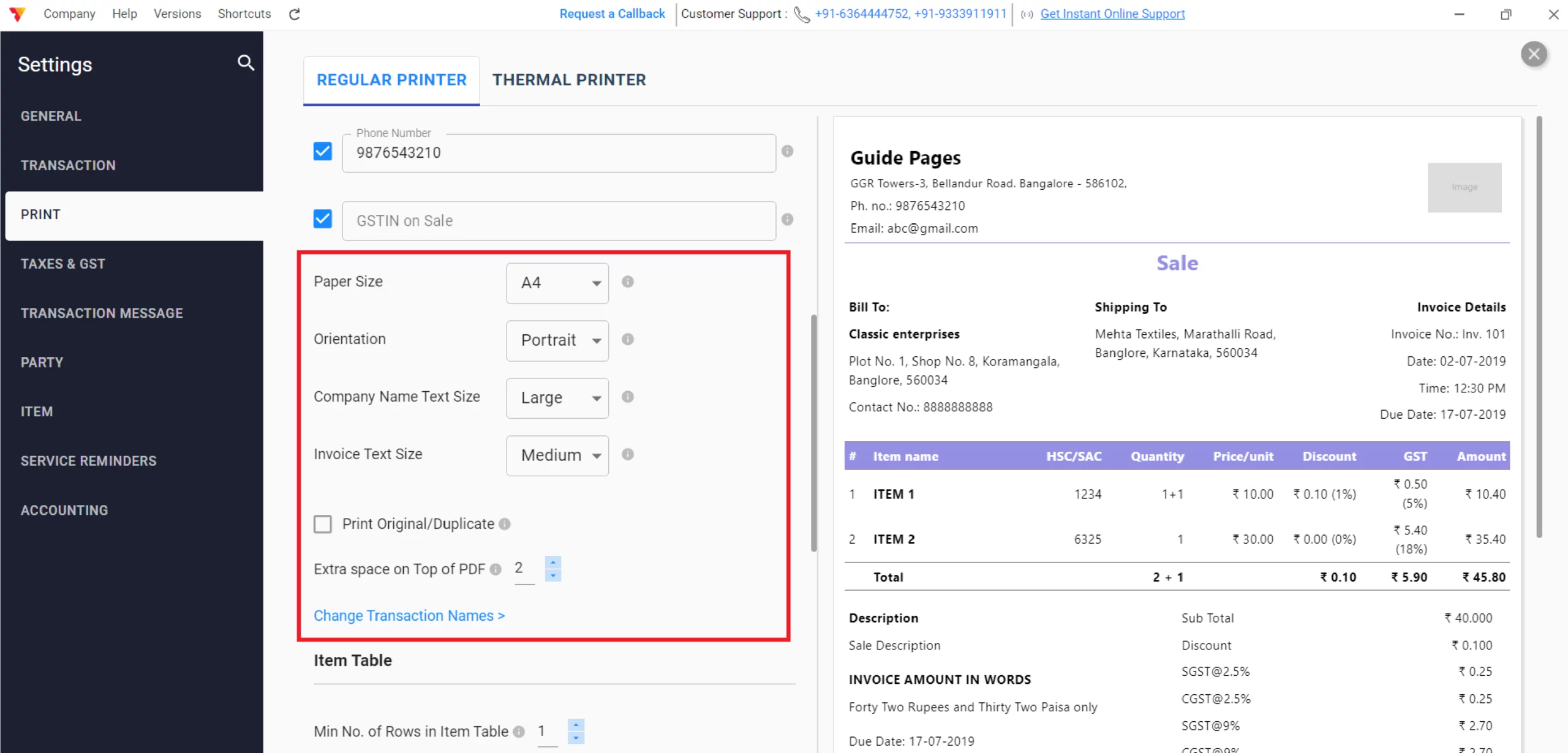
Task: Switch to the Thermal Printer tab
Action: click(568, 79)
